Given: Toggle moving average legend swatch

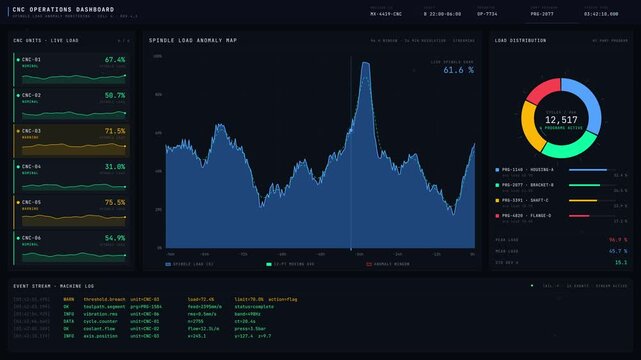Looking at the screenshot, I should [269, 264].
